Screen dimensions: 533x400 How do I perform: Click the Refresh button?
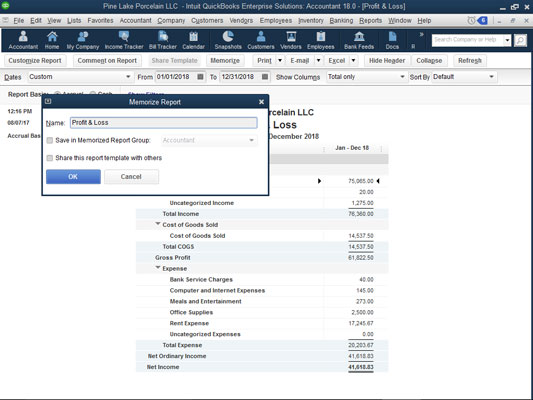click(x=470, y=60)
